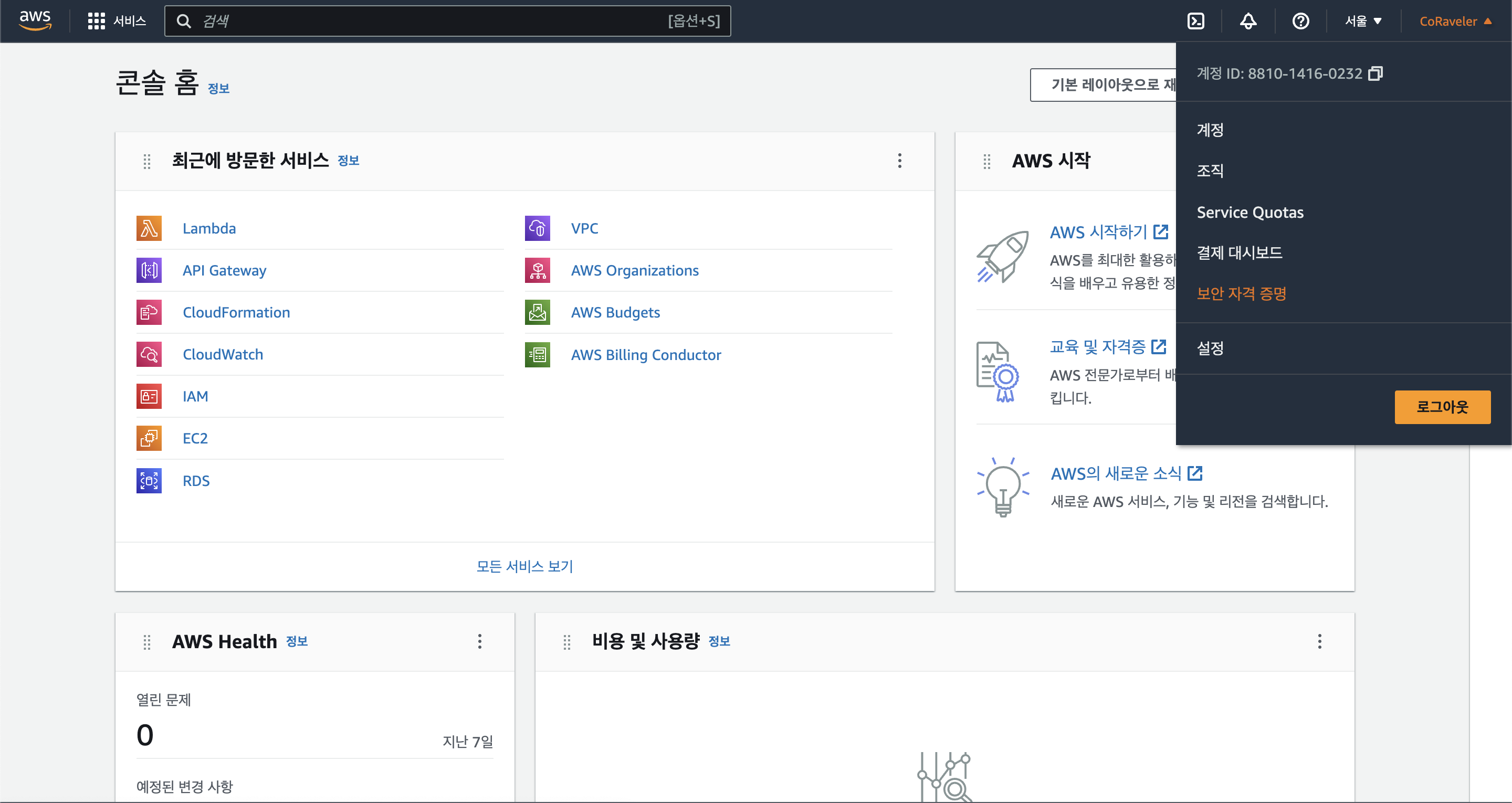Image resolution: width=1512 pixels, height=803 pixels.
Task: Click the IAM service icon
Action: pyautogui.click(x=149, y=397)
